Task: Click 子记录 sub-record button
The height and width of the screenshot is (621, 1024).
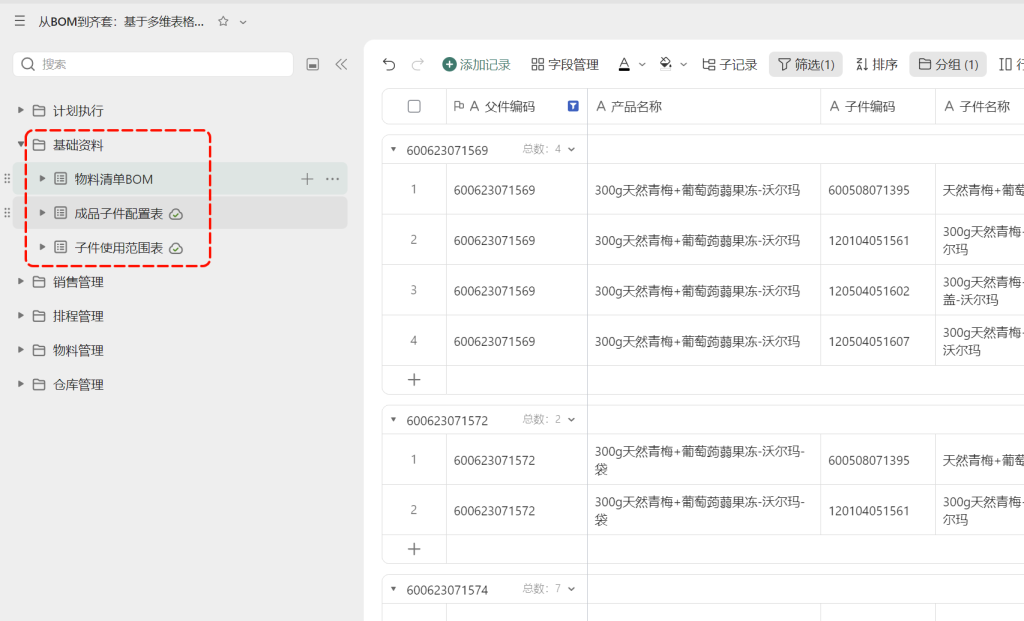Action: coord(729,64)
